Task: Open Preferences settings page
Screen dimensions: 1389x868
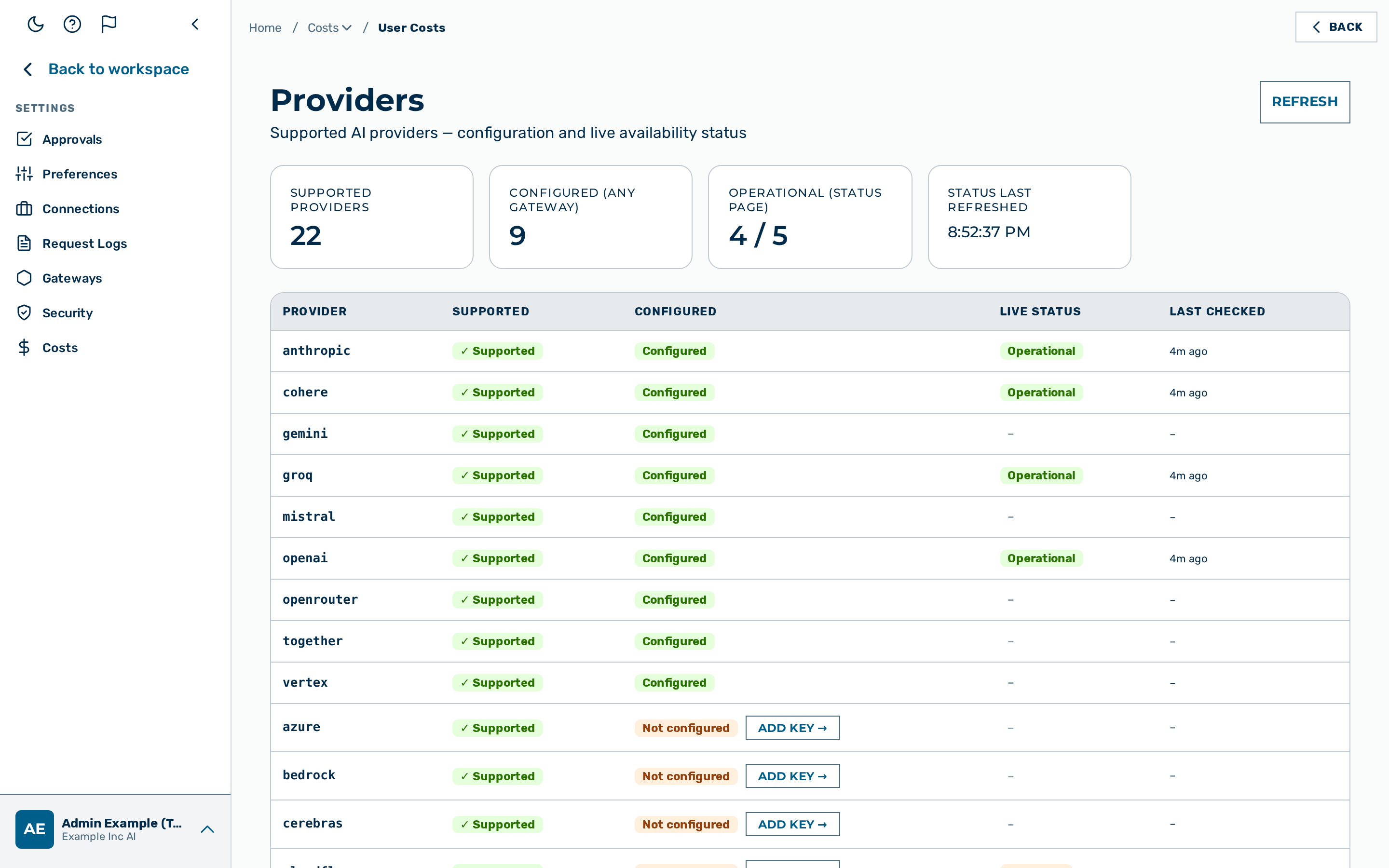Action: click(80, 174)
